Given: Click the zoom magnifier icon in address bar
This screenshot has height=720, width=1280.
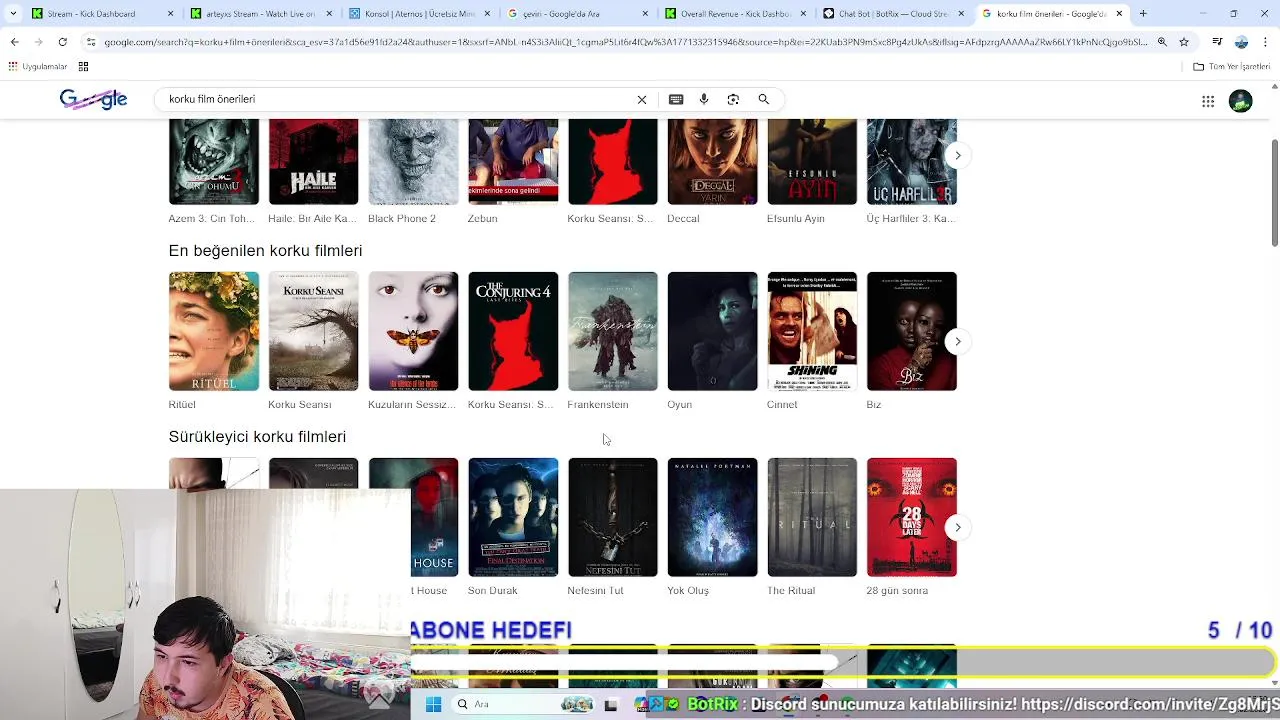Looking at the screenshot, I should point(1162,42).
